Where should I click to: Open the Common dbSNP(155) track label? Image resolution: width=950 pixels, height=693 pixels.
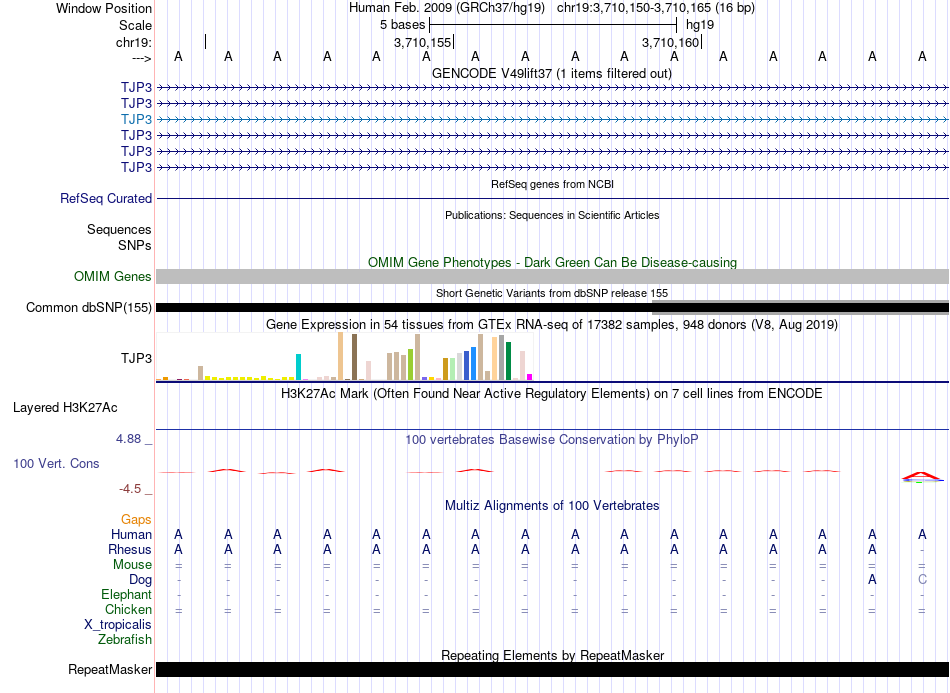(88, 308)
